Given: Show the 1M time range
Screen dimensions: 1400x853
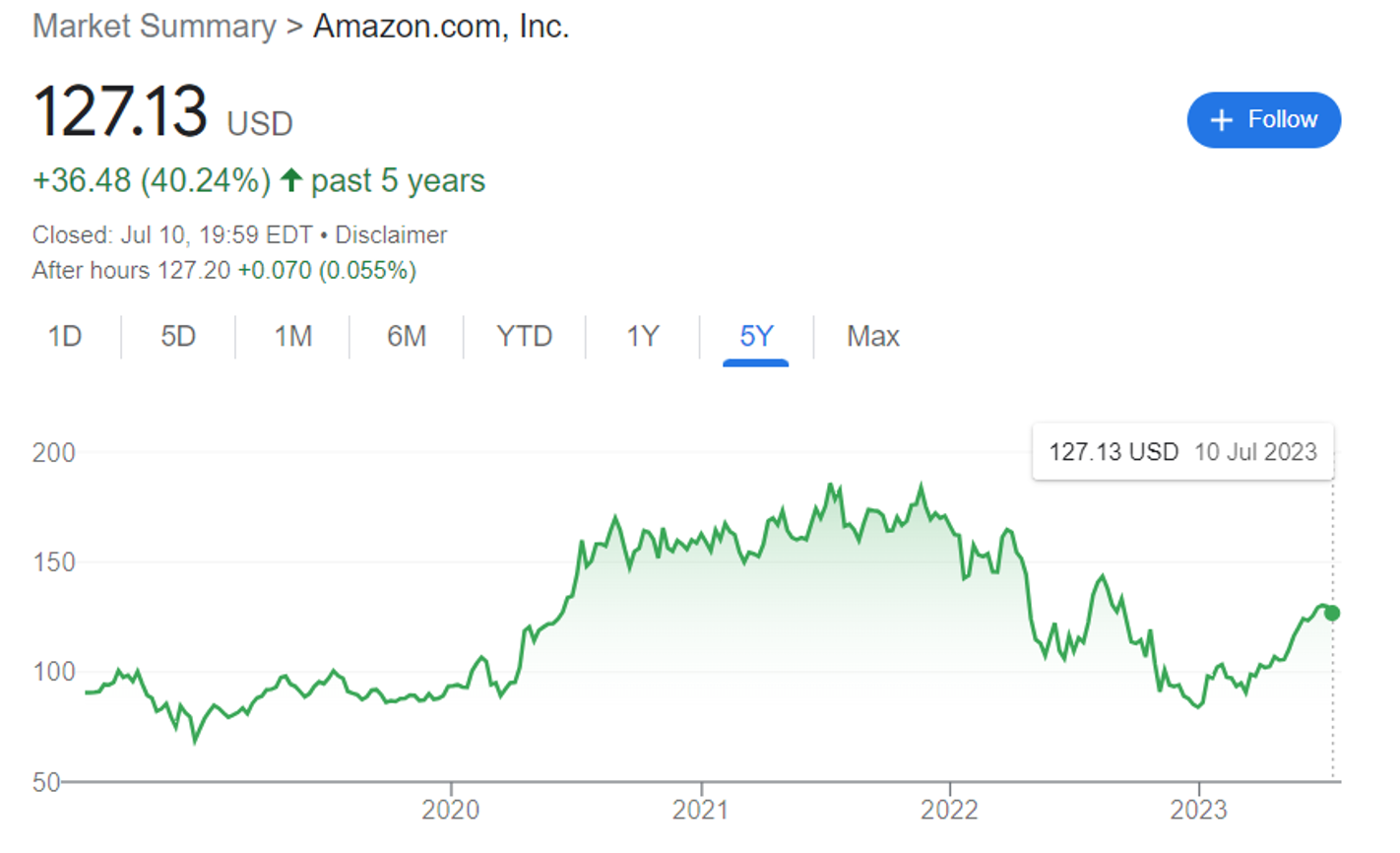Looking at the screenshot, I should (293, 337).
